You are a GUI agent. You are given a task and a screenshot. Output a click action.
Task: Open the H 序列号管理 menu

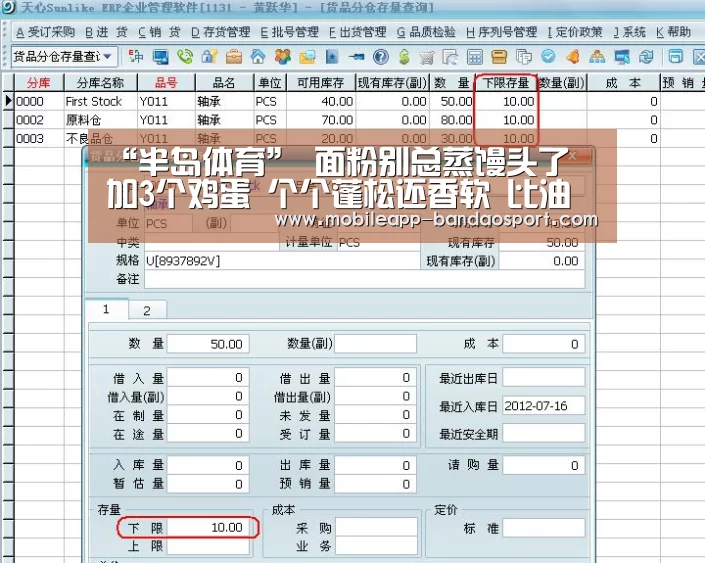pos(501,32)
